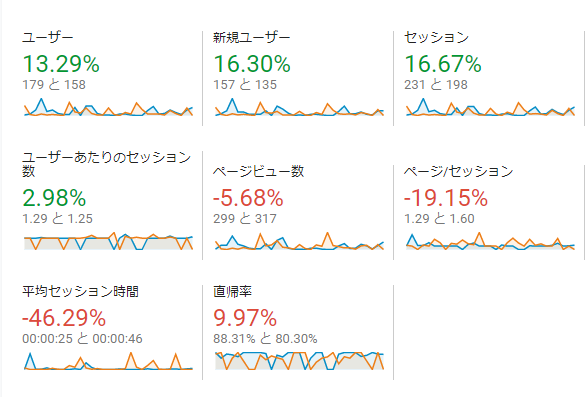Image resolution: width=587 pixels, height=397 pixels.
Task: Click the 新規ユーザー metric title
Action: pyautogui.click(x=252, y=37)
